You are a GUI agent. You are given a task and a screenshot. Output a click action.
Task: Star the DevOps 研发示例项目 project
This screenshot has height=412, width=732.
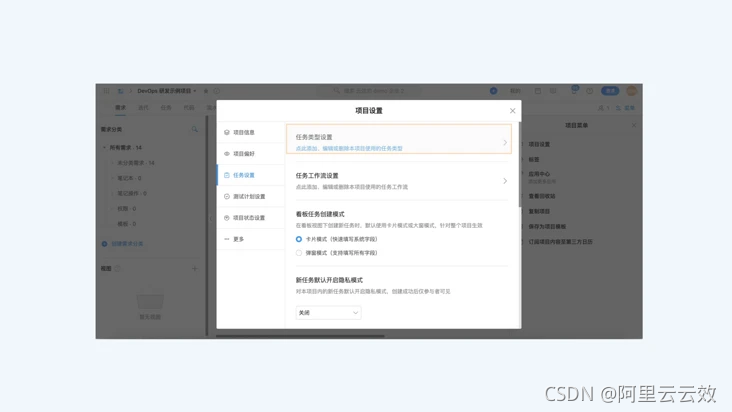click(206, 91)
